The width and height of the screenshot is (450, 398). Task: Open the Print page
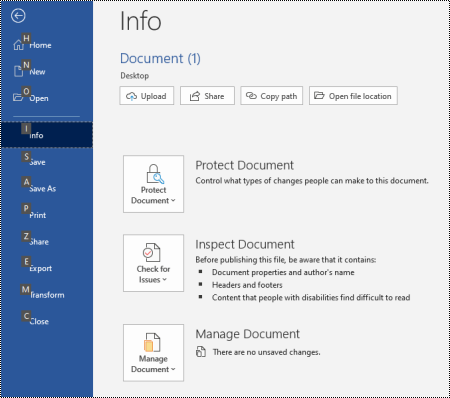pyautogui.click(x=47, y=215)
